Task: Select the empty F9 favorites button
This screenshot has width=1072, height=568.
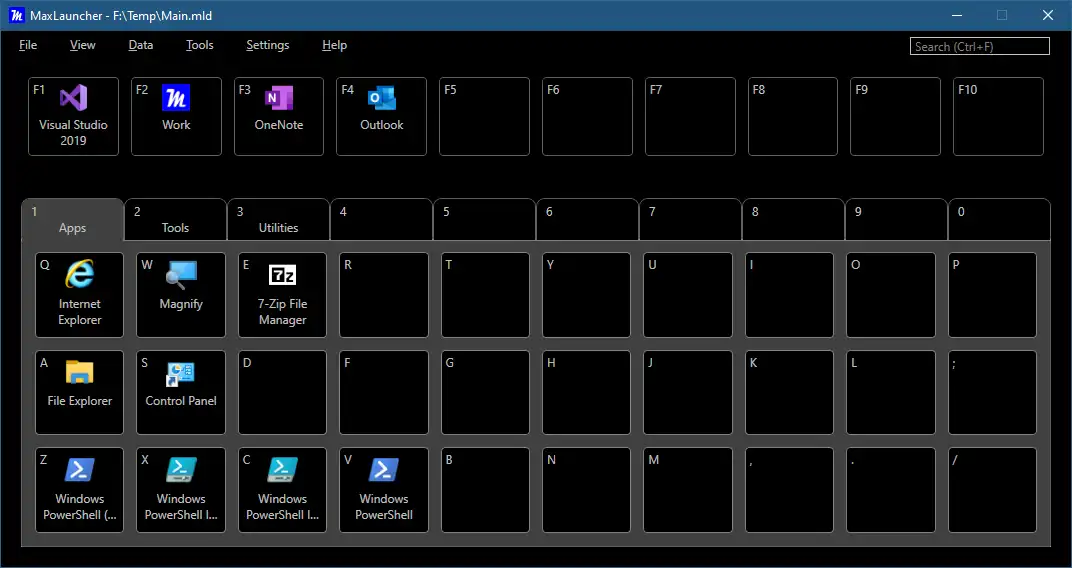Action: tap(896, 116)
